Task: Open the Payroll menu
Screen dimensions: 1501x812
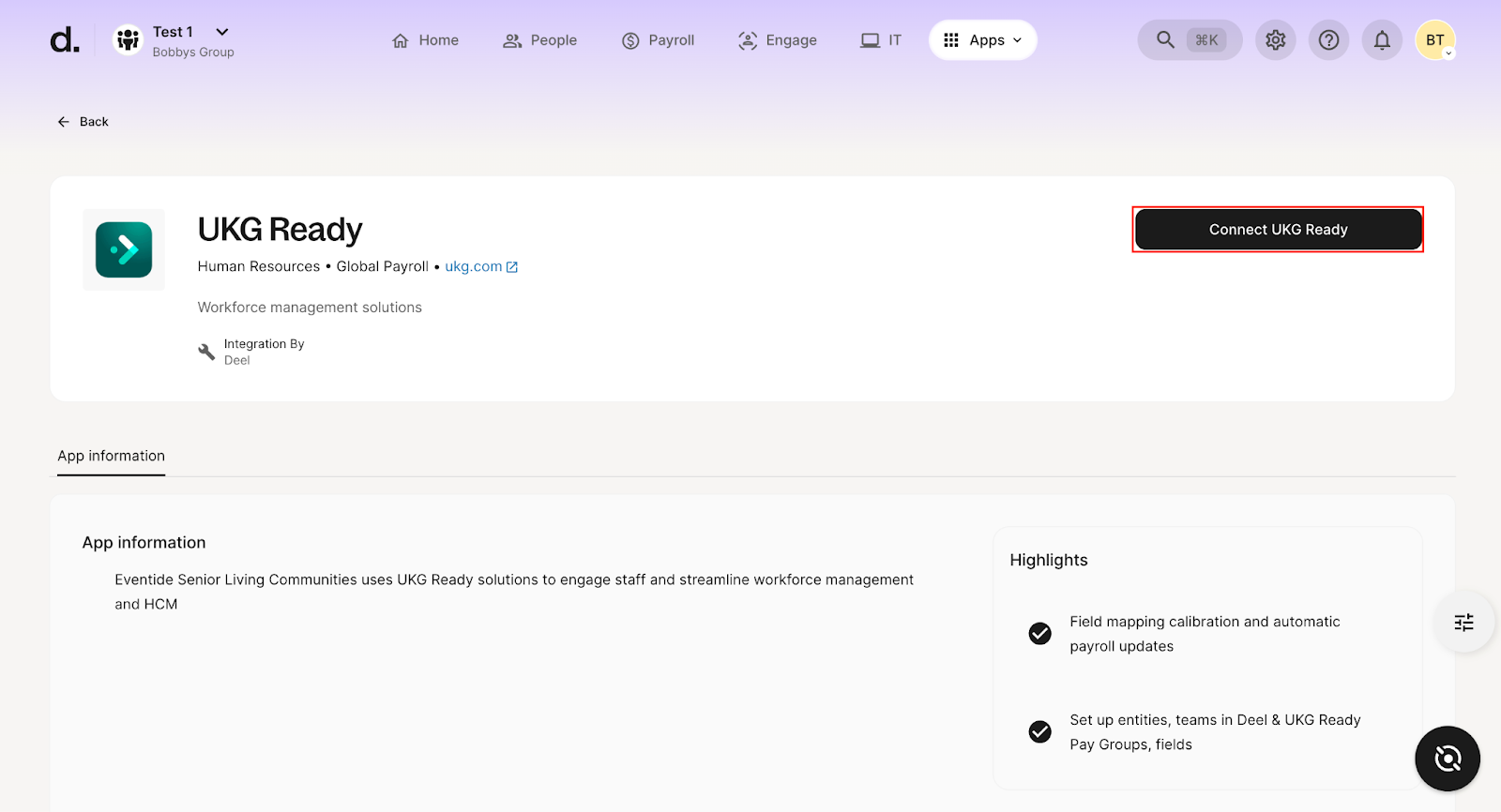Action: pyautogui.click(x=658, y=40)
